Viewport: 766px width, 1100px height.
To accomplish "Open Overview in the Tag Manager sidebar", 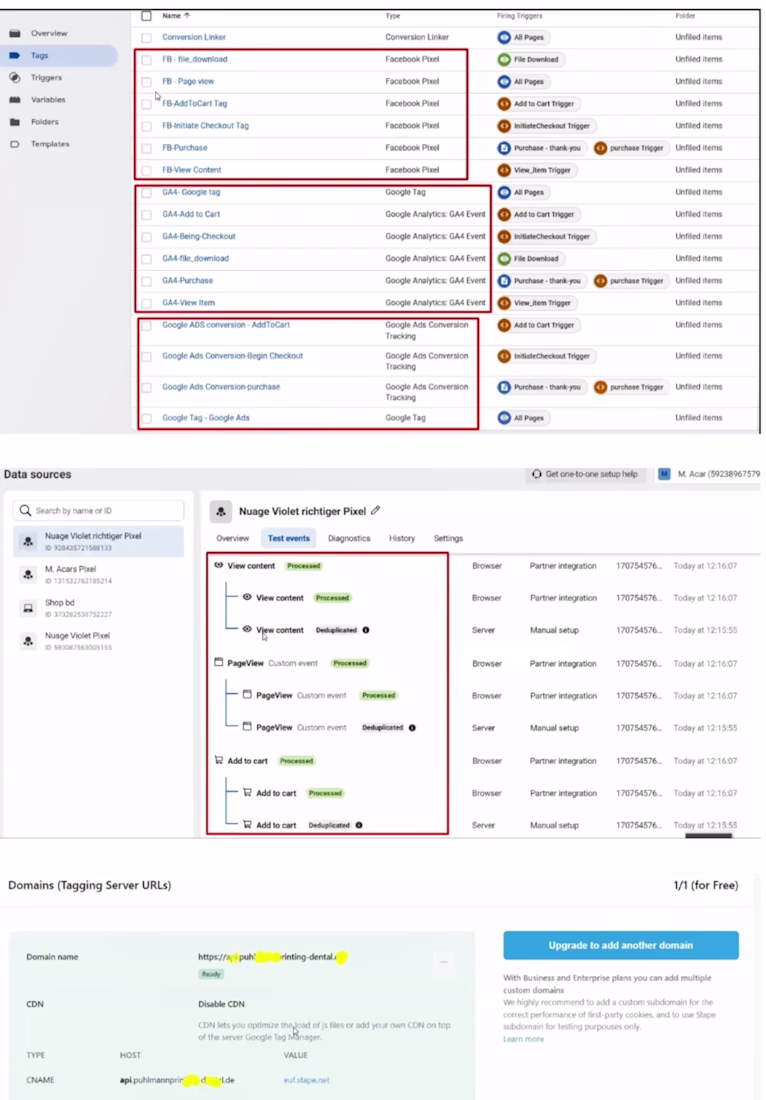I will point(48,33).
